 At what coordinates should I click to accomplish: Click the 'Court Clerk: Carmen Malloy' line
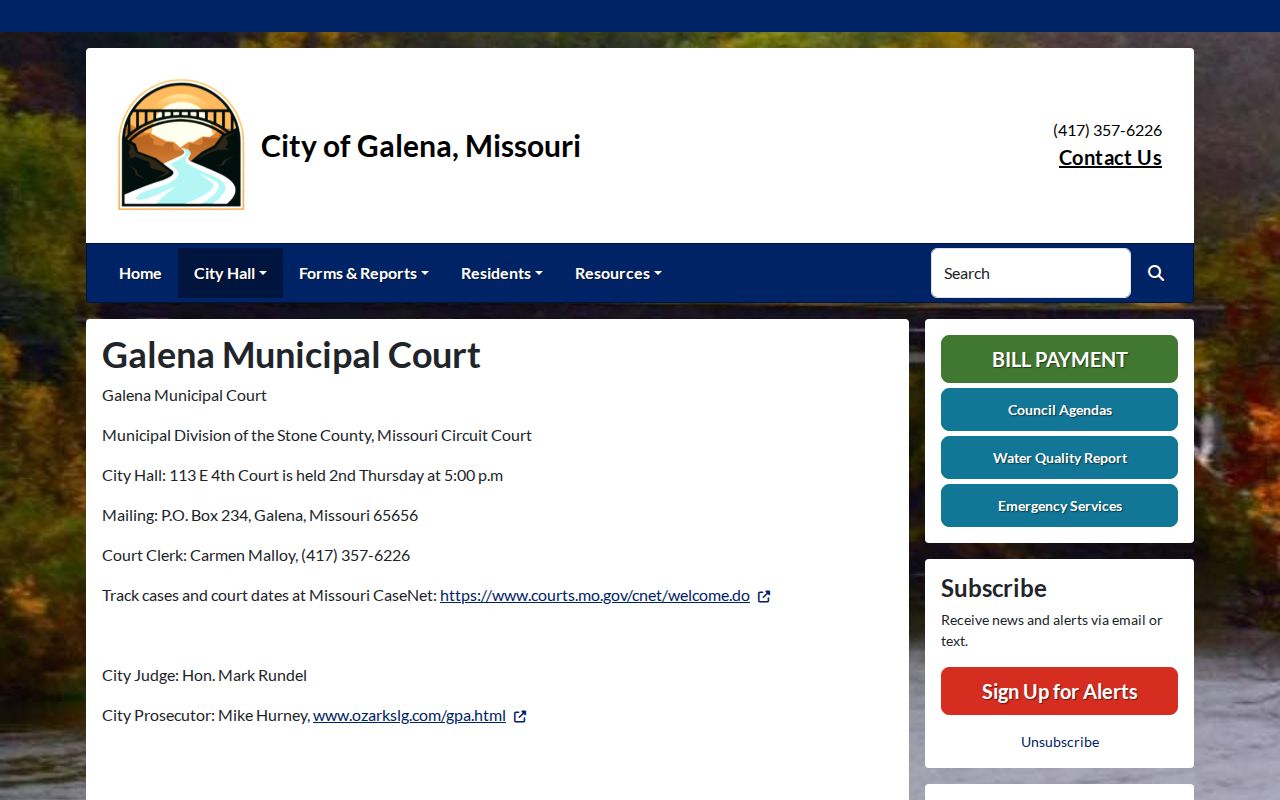tap(256, 555)
